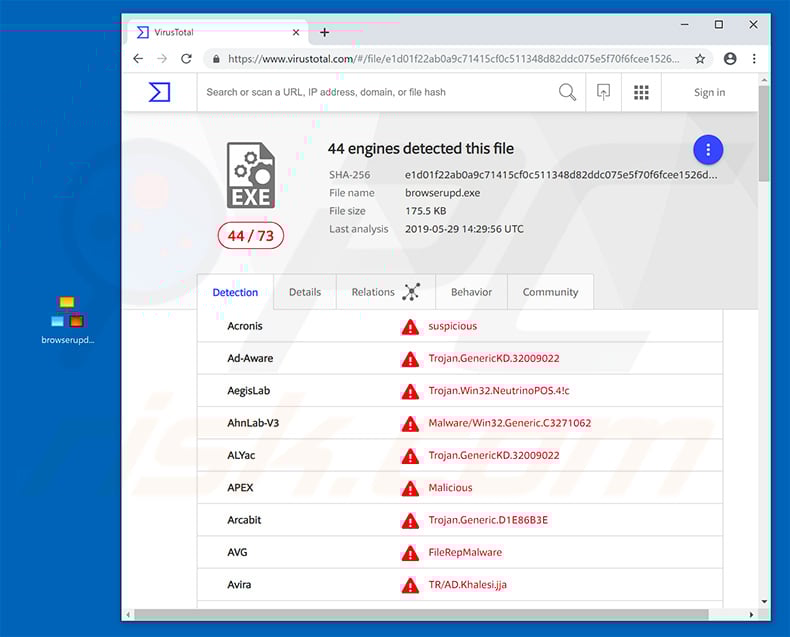Image resolution: width=790 pixels, height=637 pixels.
Task: Click the relations graph icon
Action: click(x=411, y=292)
